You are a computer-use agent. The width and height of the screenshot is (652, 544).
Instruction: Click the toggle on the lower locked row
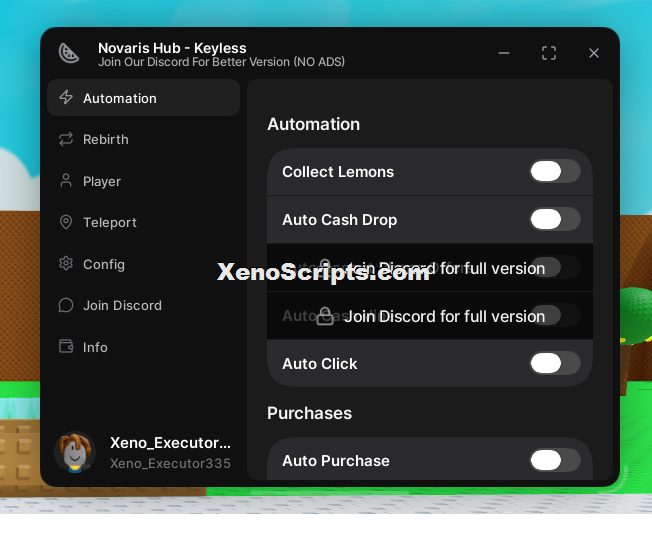[555, 315]
